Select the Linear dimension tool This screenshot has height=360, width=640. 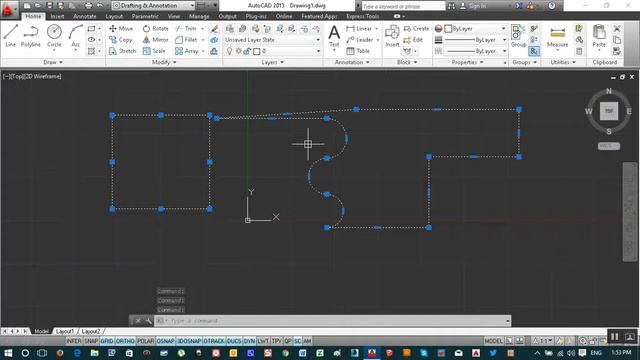click(x=359, y=29)
